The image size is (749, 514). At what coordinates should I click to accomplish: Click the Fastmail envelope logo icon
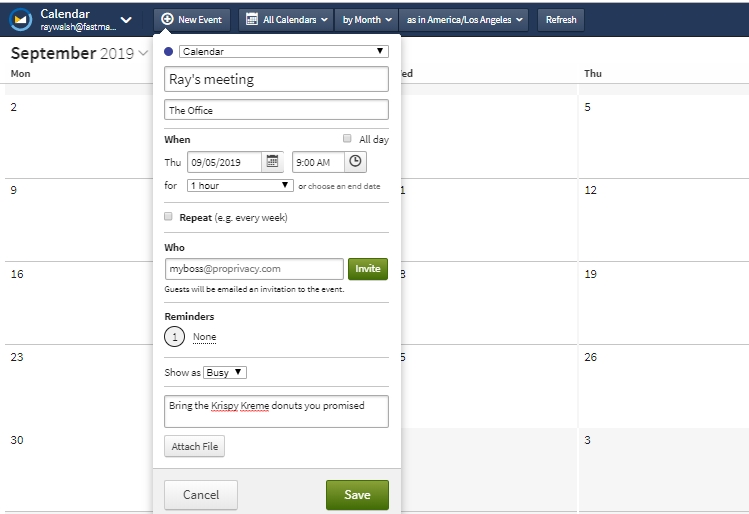(21, 20)
